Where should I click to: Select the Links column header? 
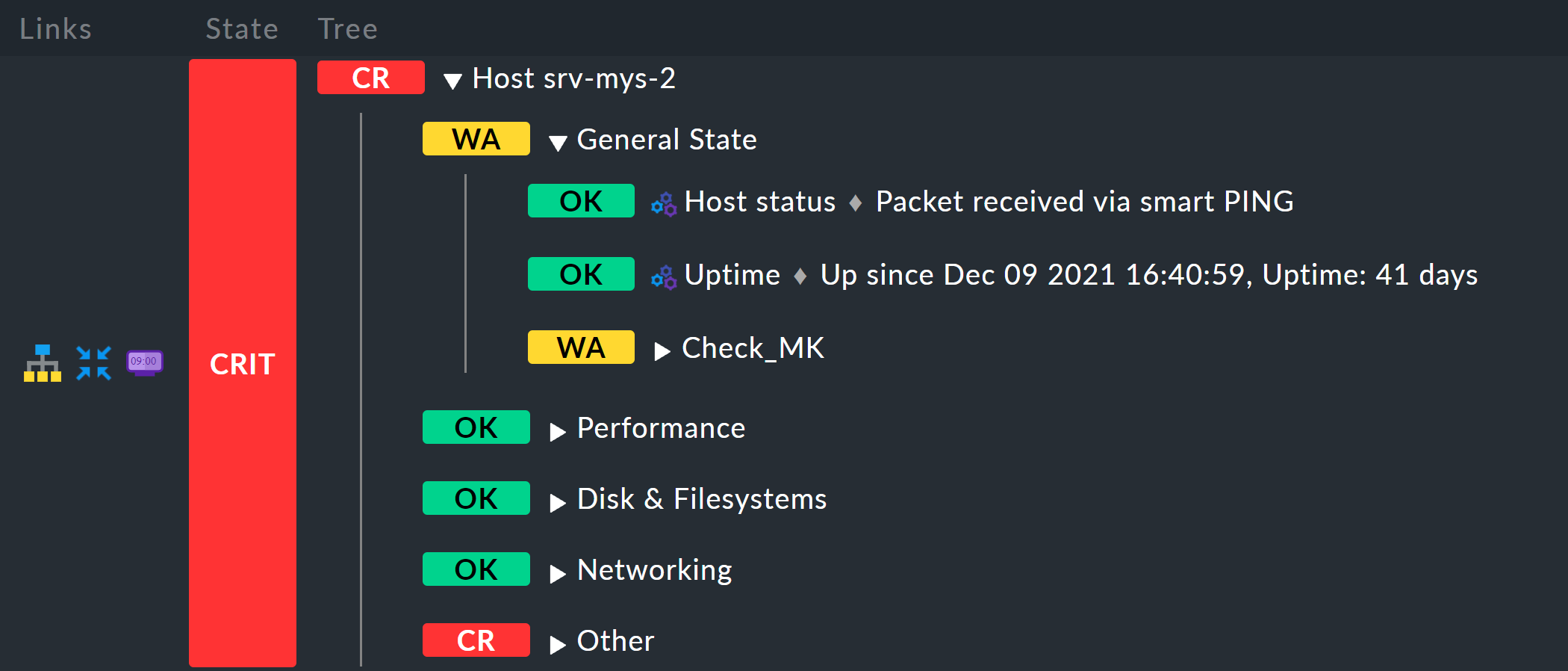point(55,28)
